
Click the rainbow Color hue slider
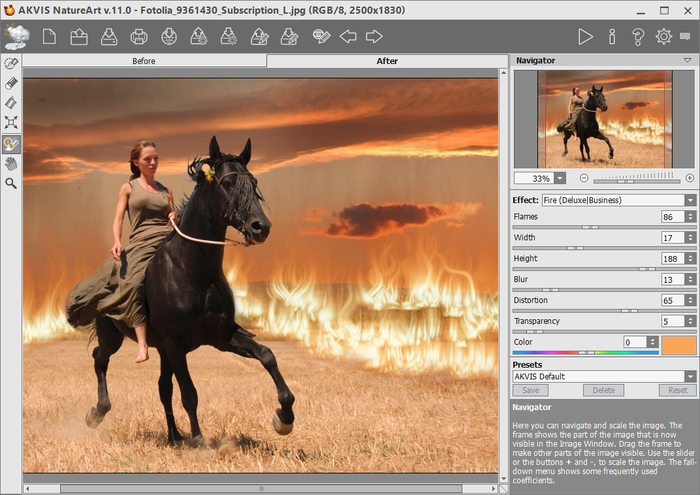point(585,353)
